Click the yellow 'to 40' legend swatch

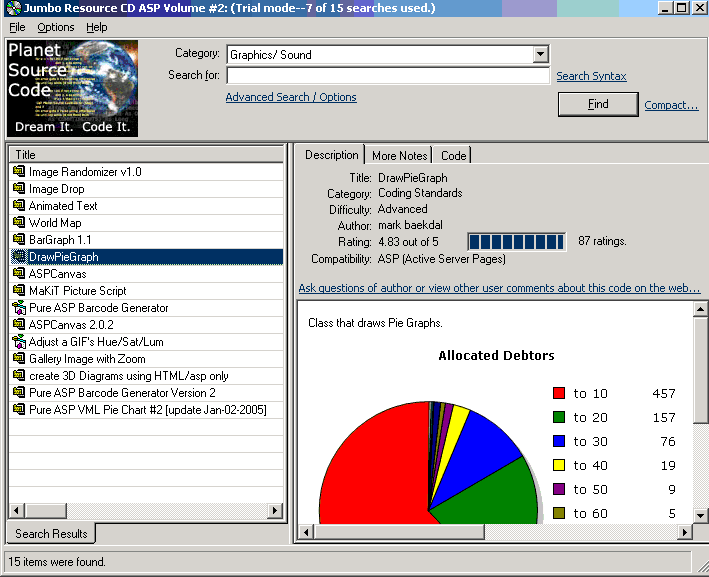559,465
